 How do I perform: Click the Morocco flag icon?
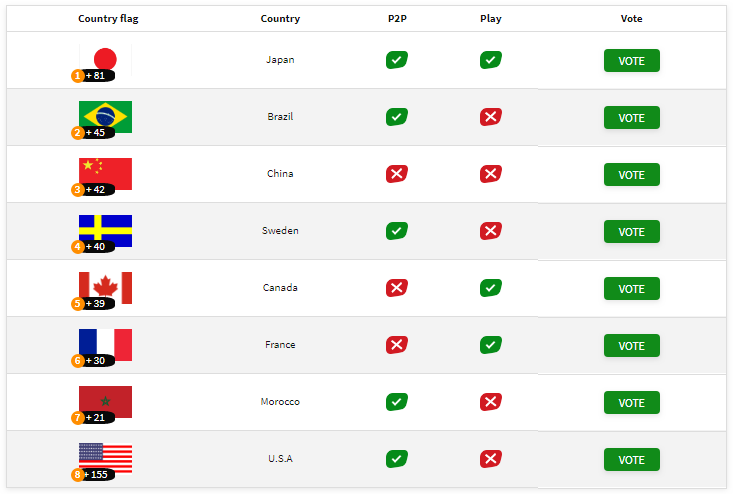pyautogui.click(x=105, y=402)
